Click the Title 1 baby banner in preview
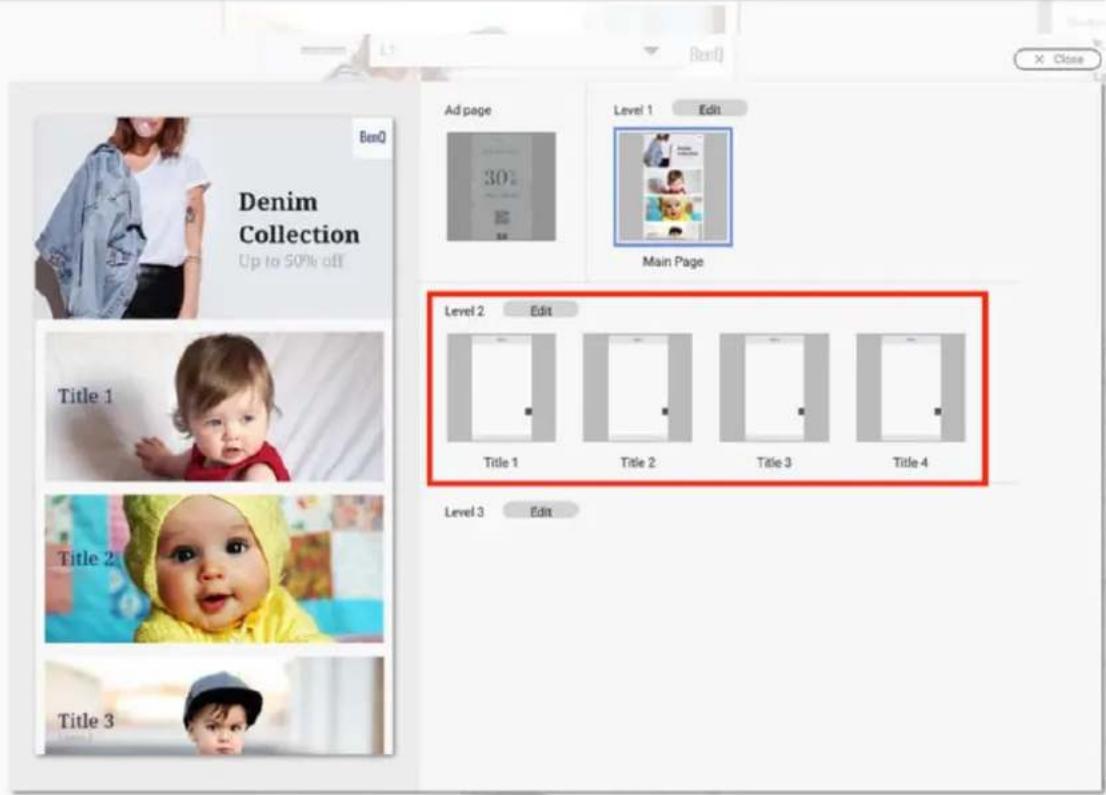Screen dimensions: 1106x795 (x=214, y=406)
